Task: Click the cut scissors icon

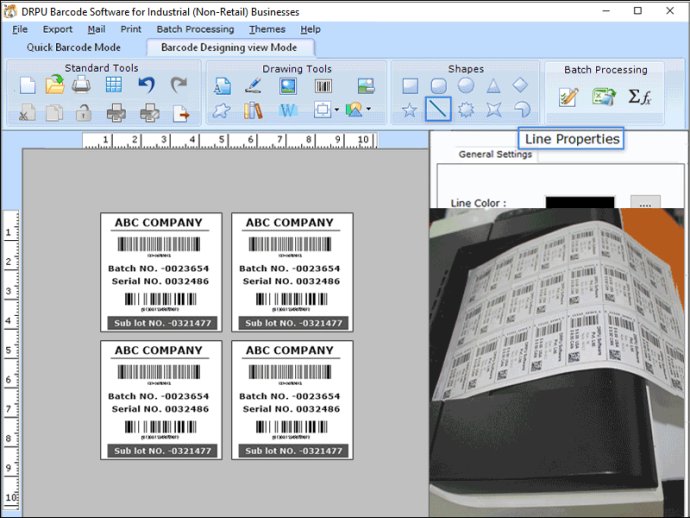Action: 27,113
